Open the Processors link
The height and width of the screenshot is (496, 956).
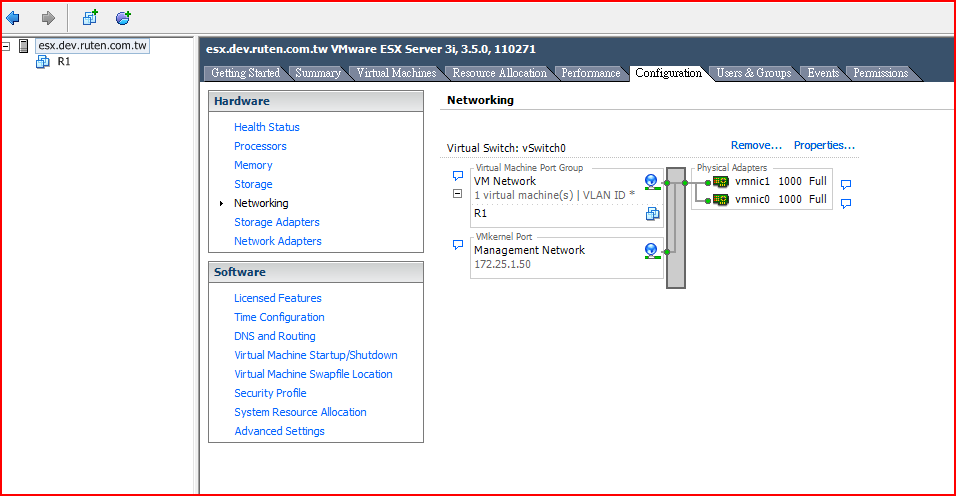[x=260, y=146]
